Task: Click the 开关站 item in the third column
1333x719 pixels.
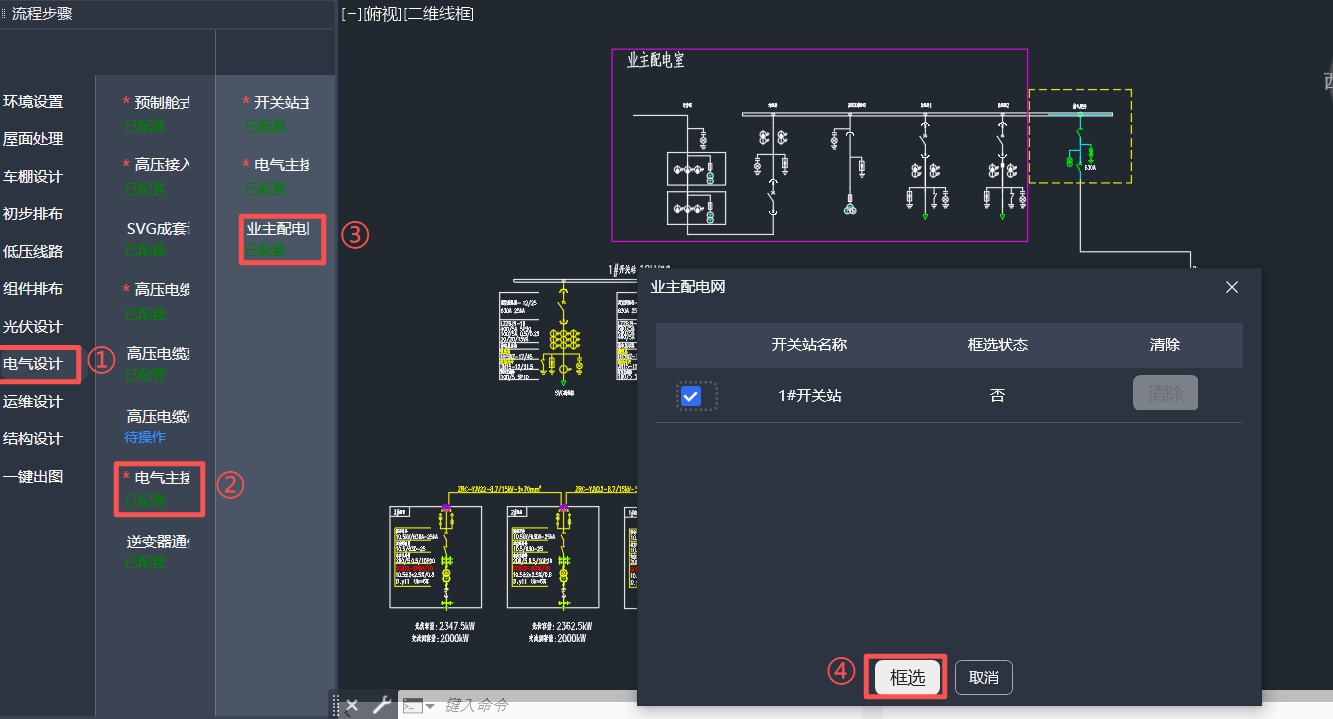Action: (280, 102)
